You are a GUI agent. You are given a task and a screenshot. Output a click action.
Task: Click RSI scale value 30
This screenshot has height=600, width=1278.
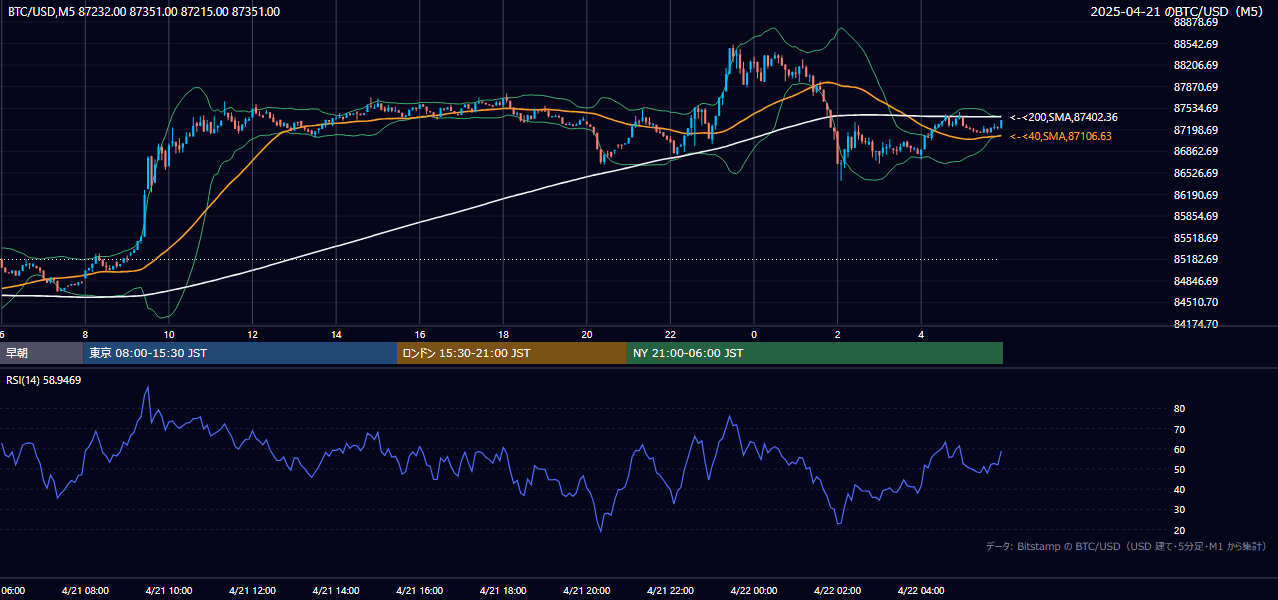pos(1179,510)
